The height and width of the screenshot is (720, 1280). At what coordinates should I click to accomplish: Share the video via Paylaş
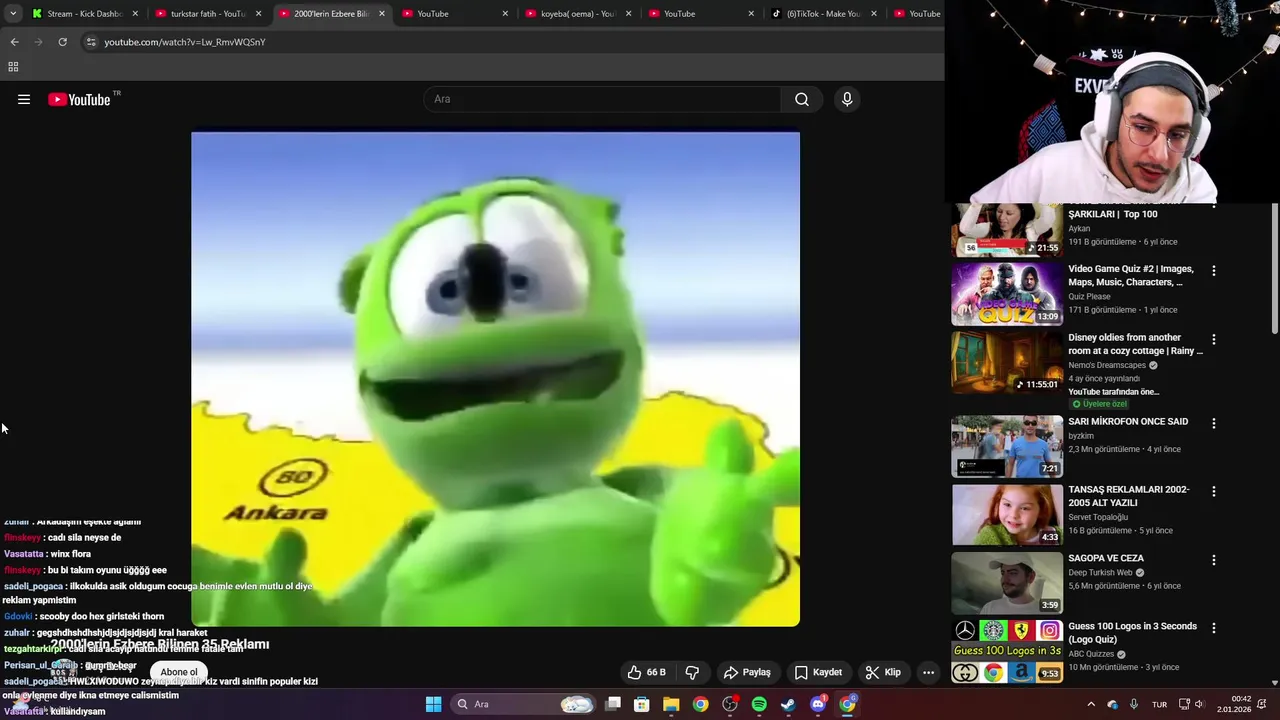(747, 672)
